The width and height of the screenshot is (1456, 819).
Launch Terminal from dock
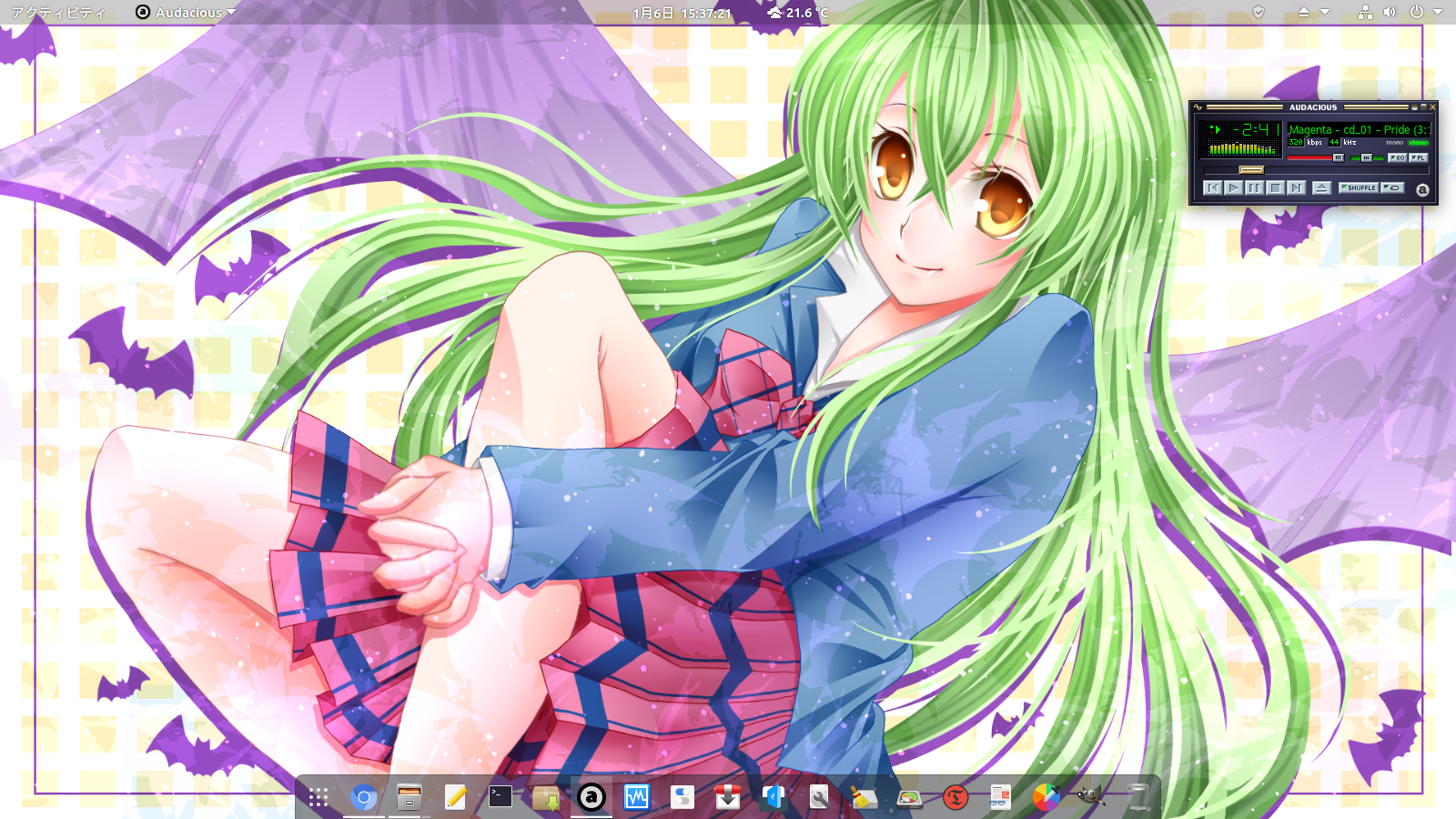[x=500, y=798]
